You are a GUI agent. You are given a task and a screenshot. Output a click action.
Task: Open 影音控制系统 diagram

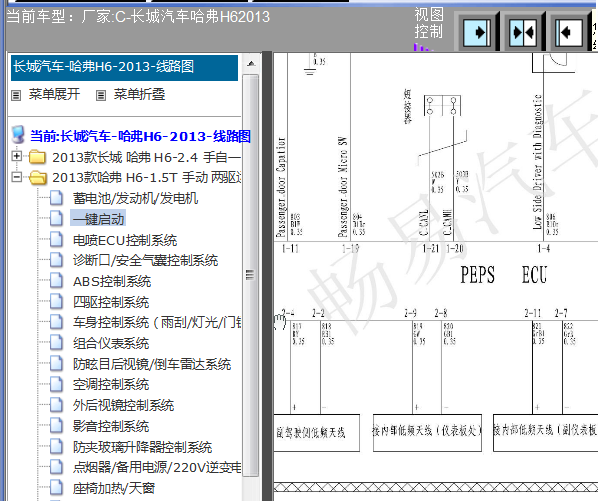point(111,426)
